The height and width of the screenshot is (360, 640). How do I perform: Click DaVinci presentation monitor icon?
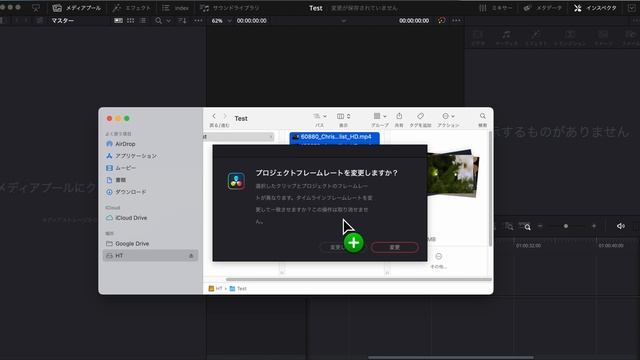[36, 8]
